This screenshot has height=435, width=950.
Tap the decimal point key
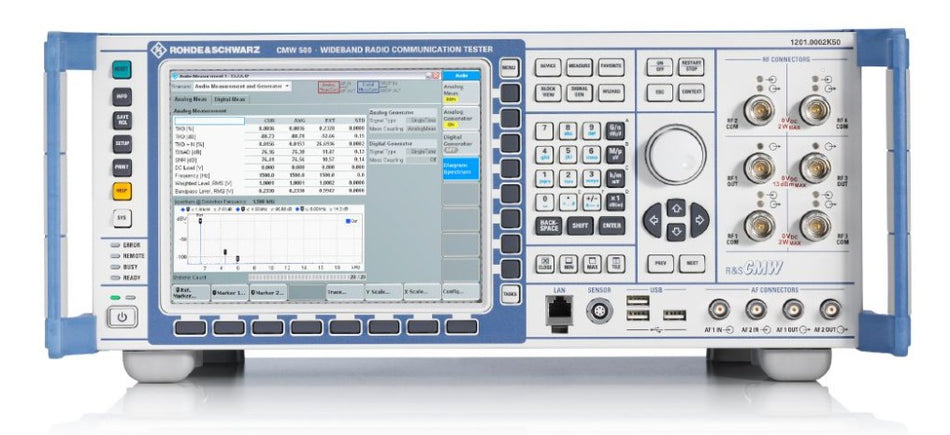(568, 202)
